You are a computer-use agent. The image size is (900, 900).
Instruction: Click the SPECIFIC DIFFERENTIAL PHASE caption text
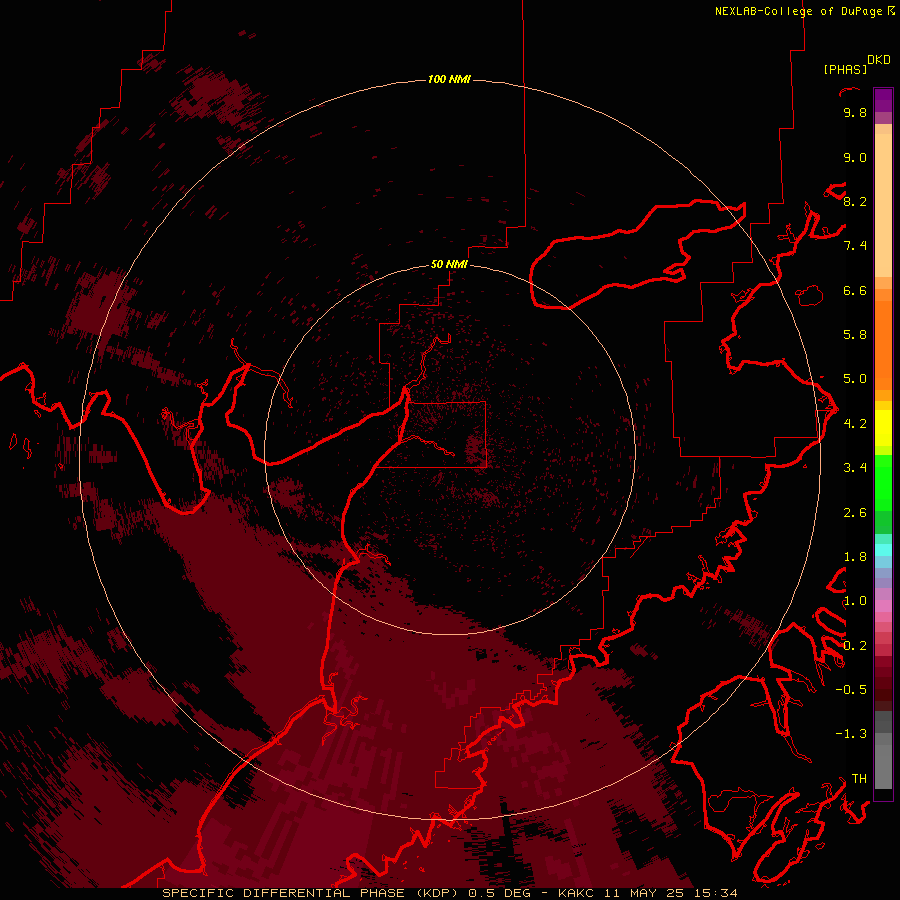tap(283, 893)
